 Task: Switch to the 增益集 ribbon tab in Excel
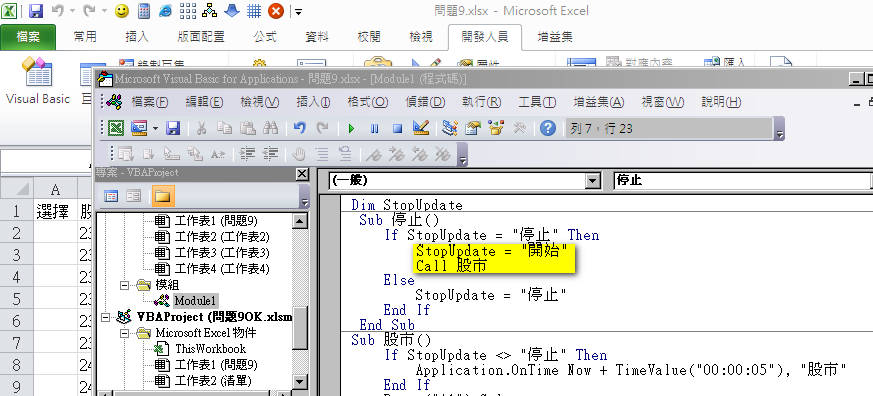[x=555, y=37]
